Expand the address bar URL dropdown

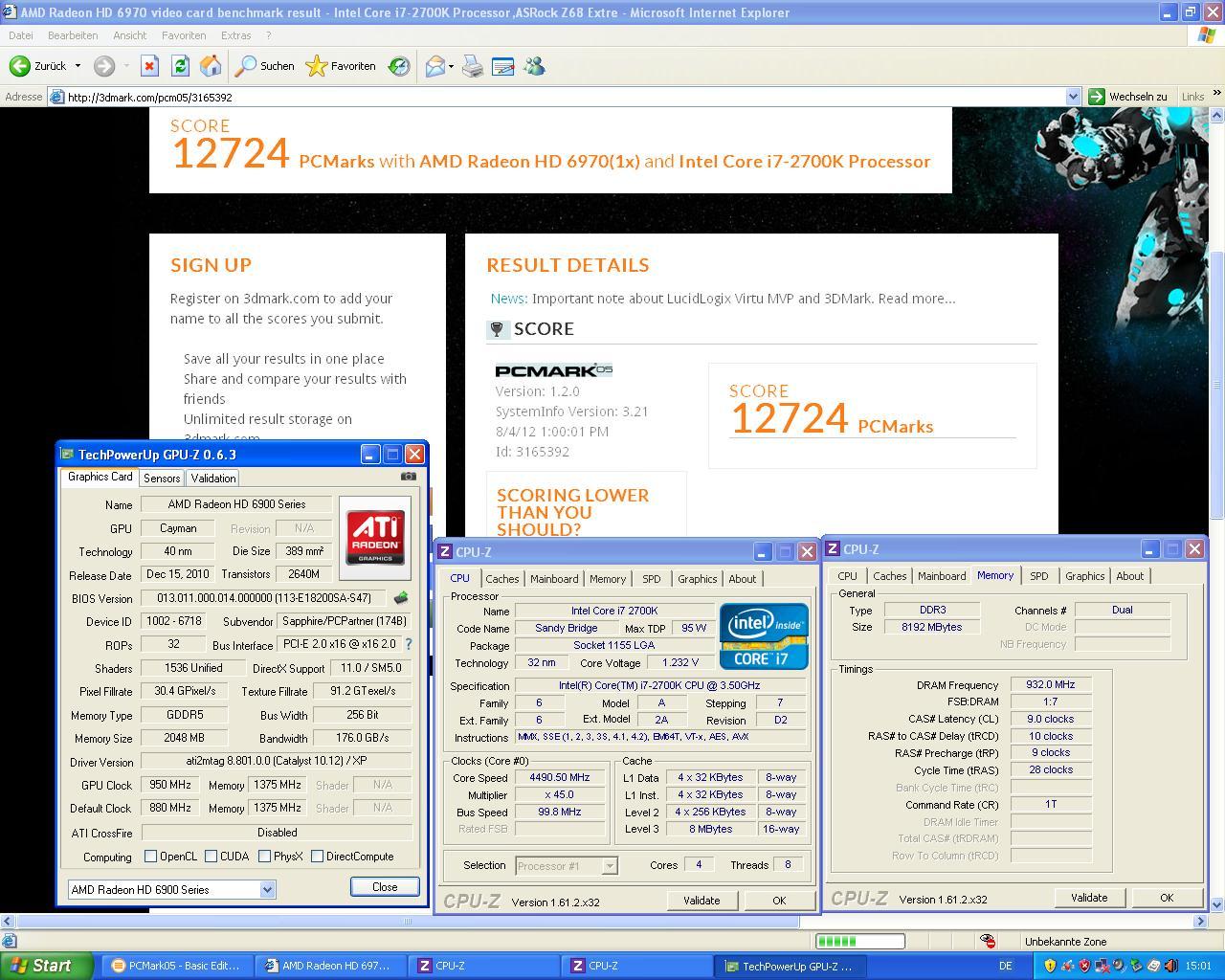1073,97
